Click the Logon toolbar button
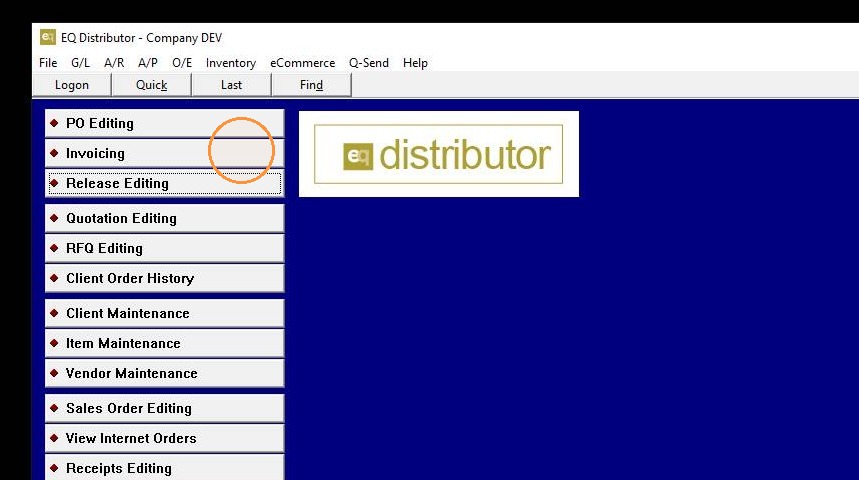 tap(72, 85)
